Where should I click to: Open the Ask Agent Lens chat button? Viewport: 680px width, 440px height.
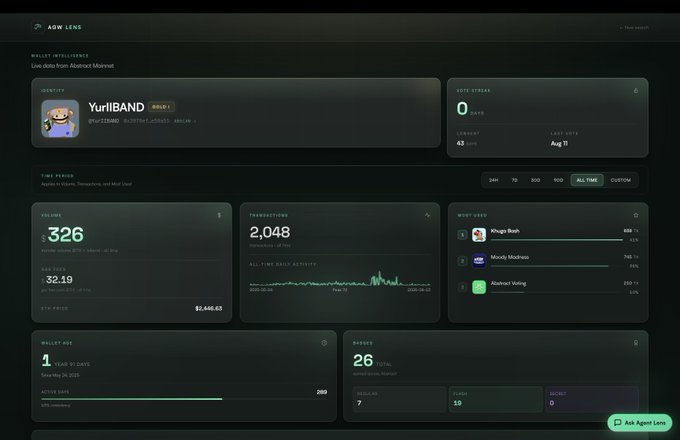pos(640,423)
